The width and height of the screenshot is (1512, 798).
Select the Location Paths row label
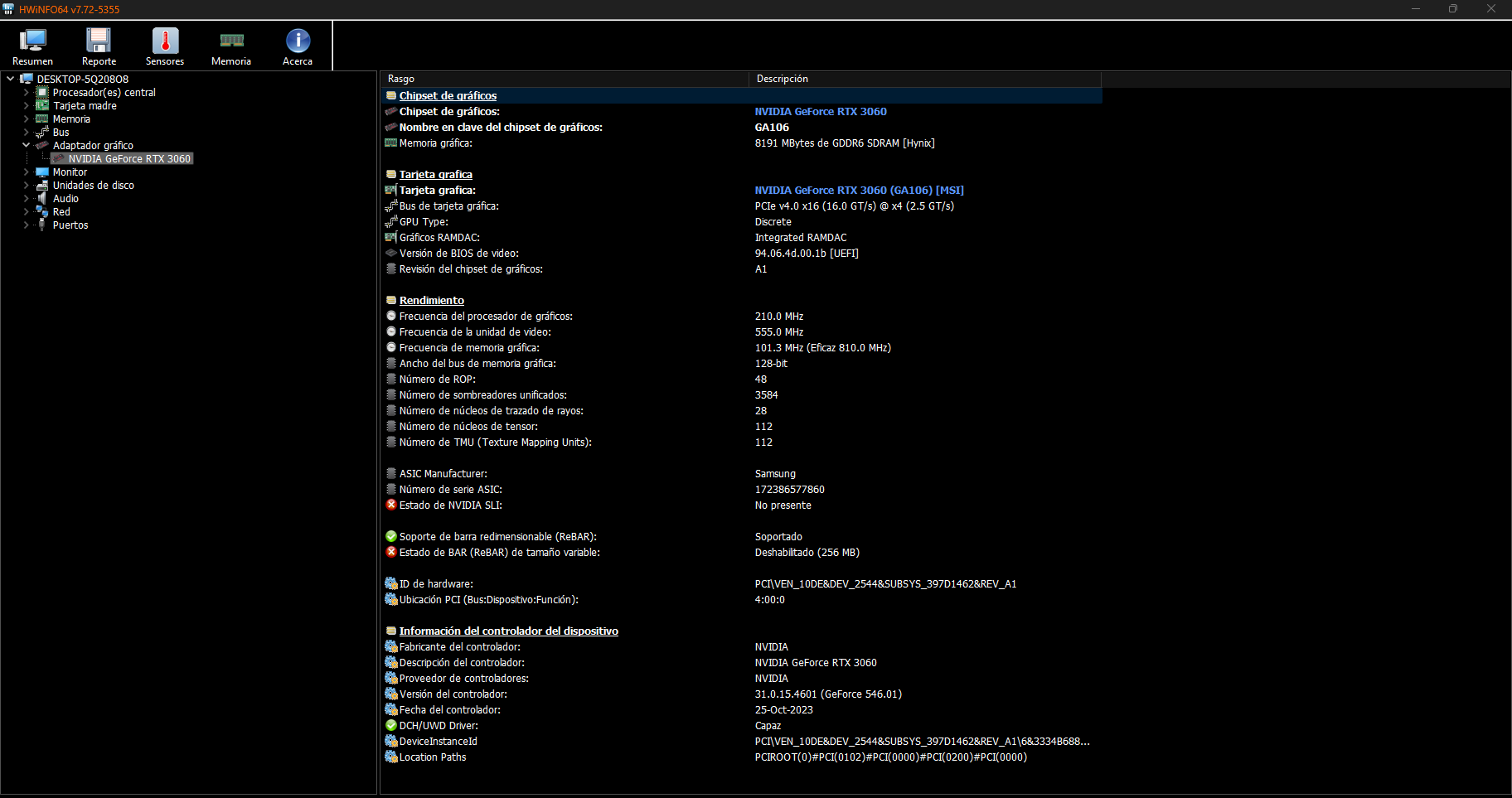(433, 757)
